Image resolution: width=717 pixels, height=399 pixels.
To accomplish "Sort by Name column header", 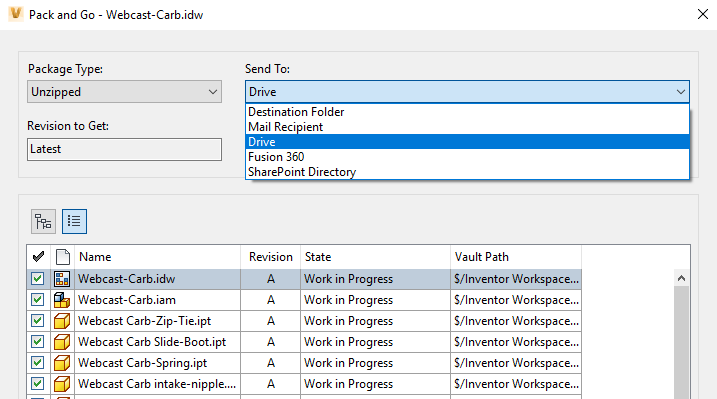I will coord(158,257).
